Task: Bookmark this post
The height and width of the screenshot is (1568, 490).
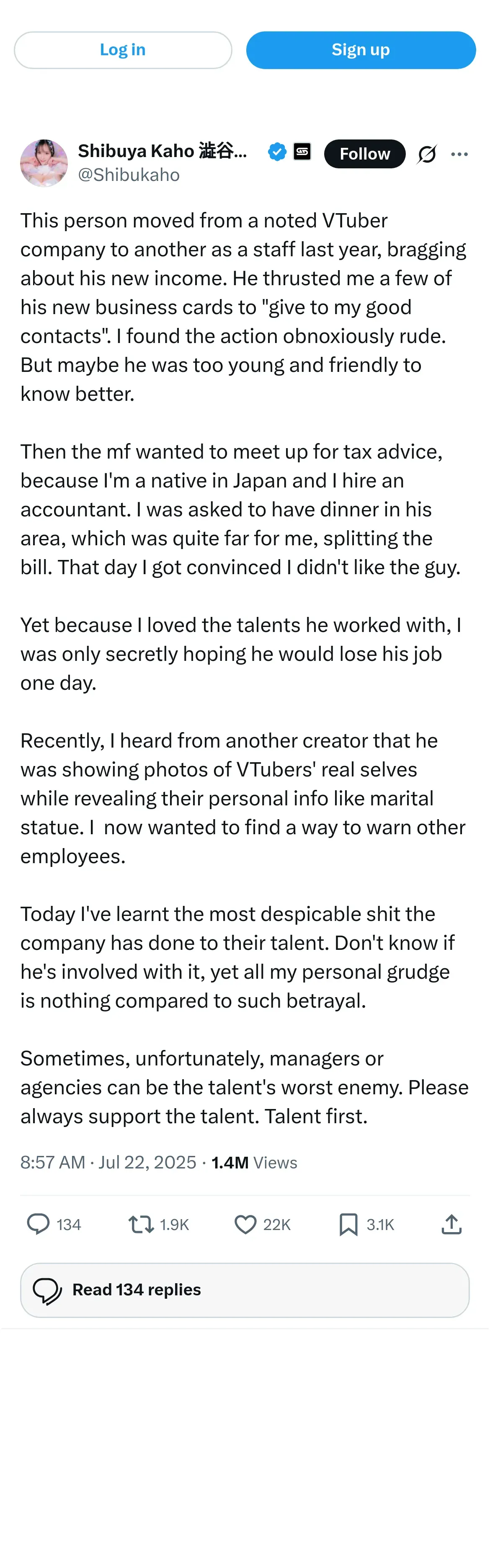Action: pos(348,1224)
